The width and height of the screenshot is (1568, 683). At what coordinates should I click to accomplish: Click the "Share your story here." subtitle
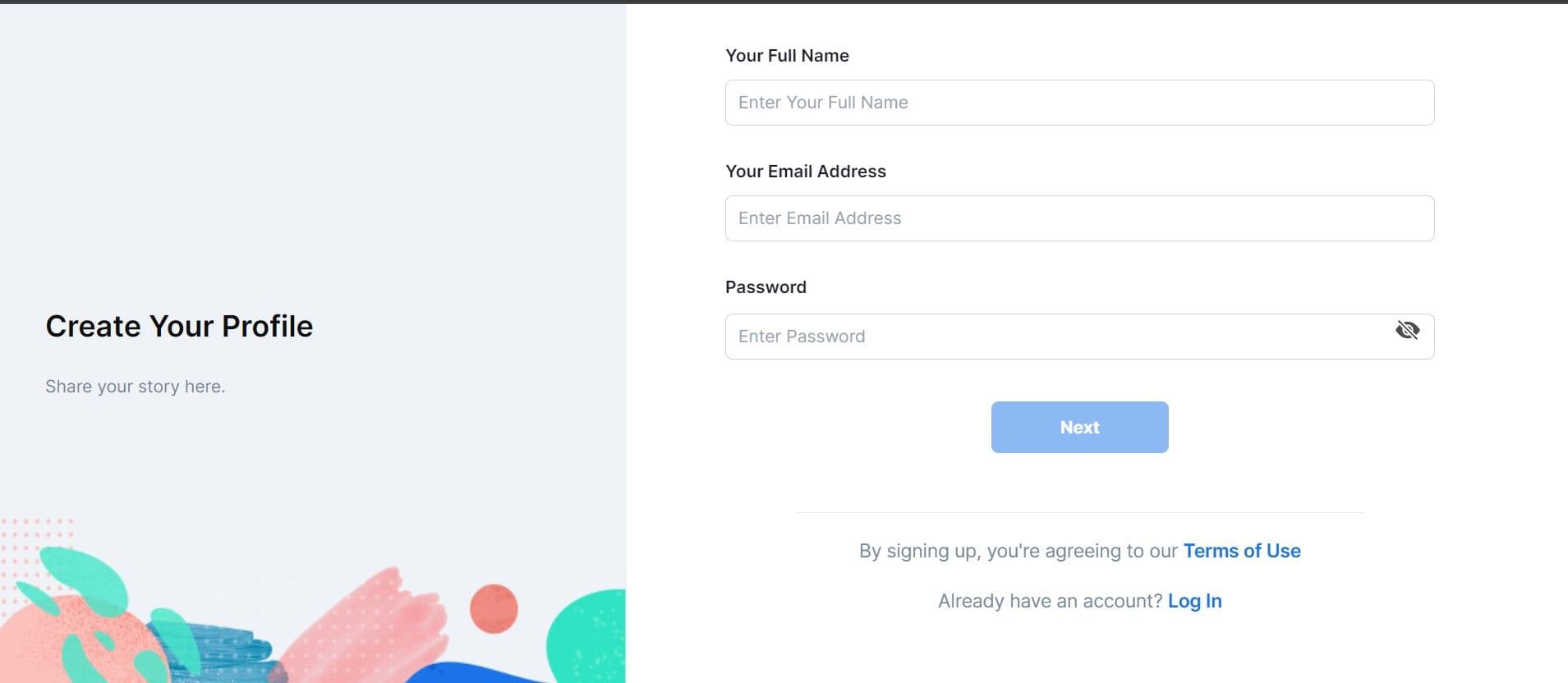[135, 387]
